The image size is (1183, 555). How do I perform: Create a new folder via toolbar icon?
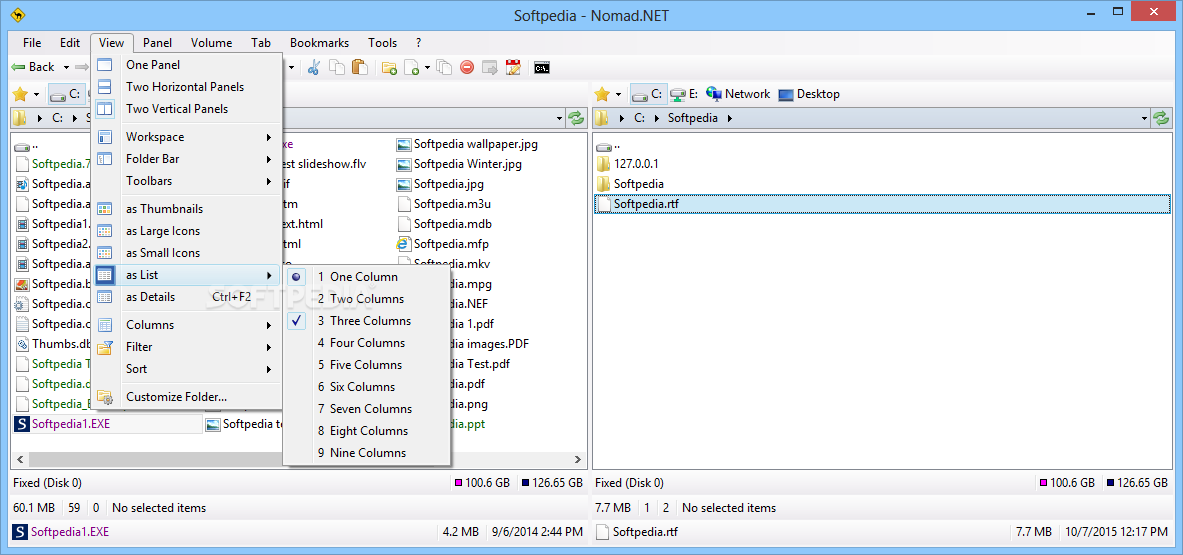tap(389, 67)
